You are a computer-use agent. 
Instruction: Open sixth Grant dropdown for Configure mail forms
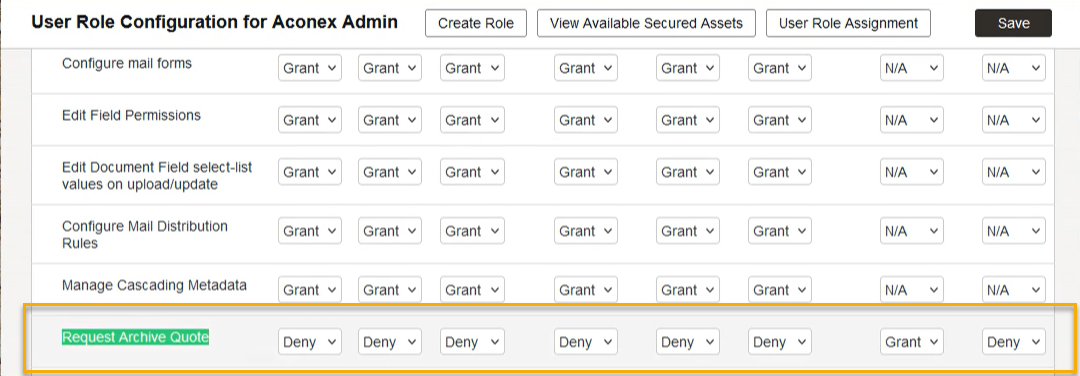click(x=780, y=68)
